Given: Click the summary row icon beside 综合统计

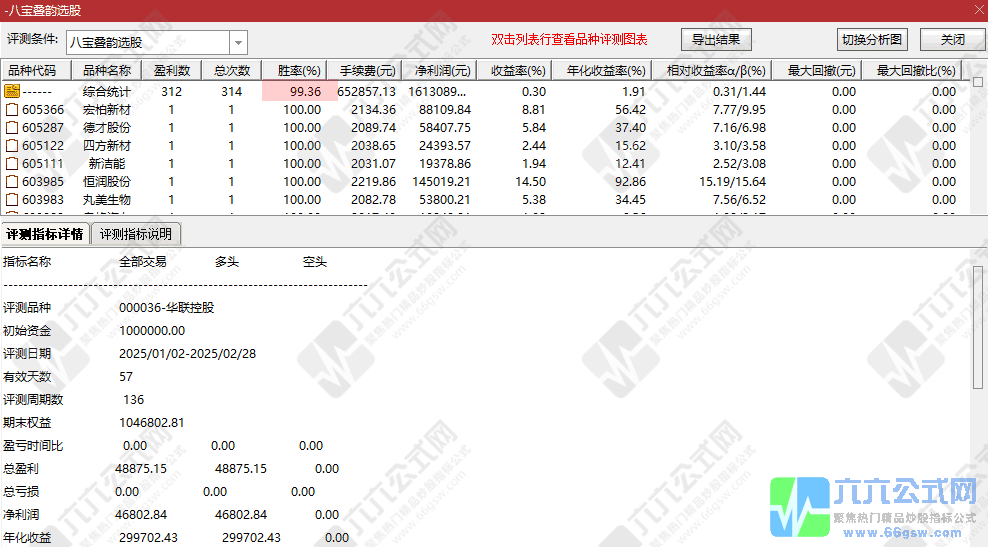Looking at the screenshot, I should 12,91.
